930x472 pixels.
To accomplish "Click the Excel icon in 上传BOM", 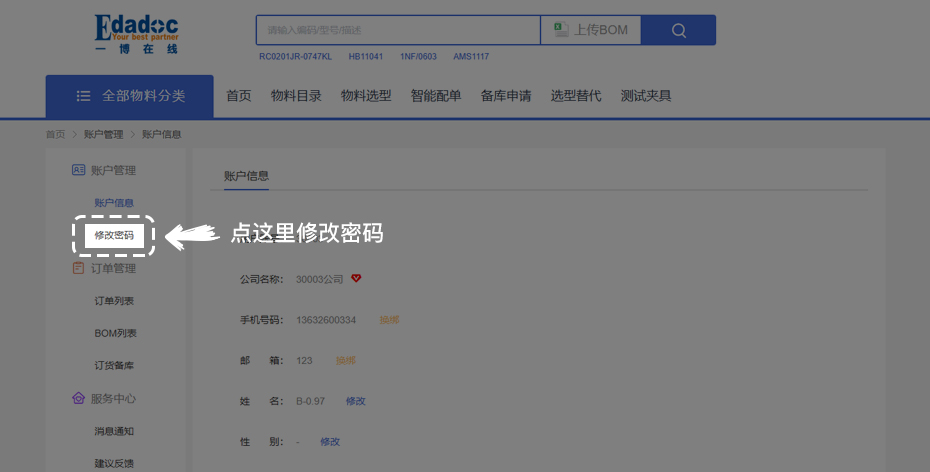I will [561, 30].
